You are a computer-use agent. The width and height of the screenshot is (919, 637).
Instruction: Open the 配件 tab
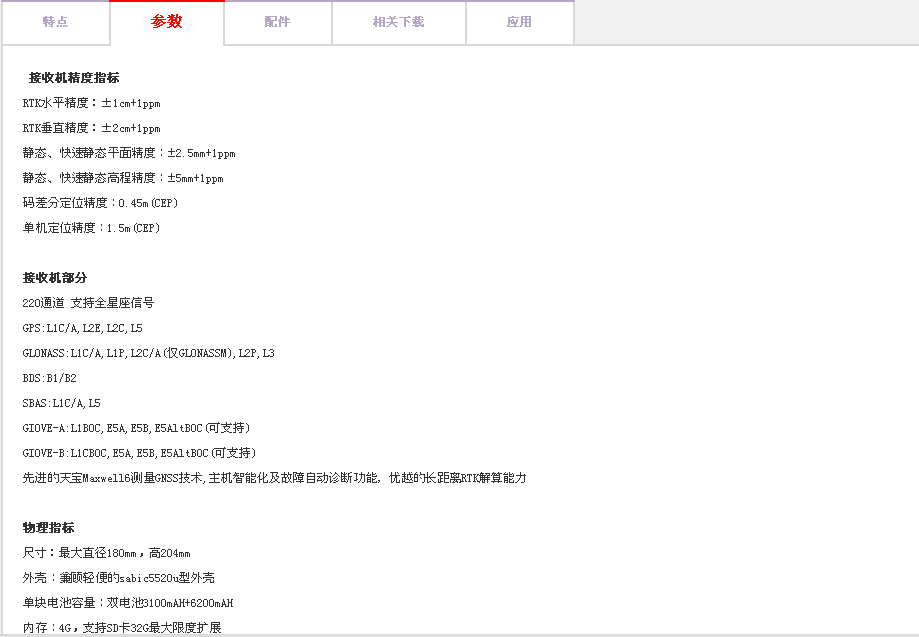277,22
